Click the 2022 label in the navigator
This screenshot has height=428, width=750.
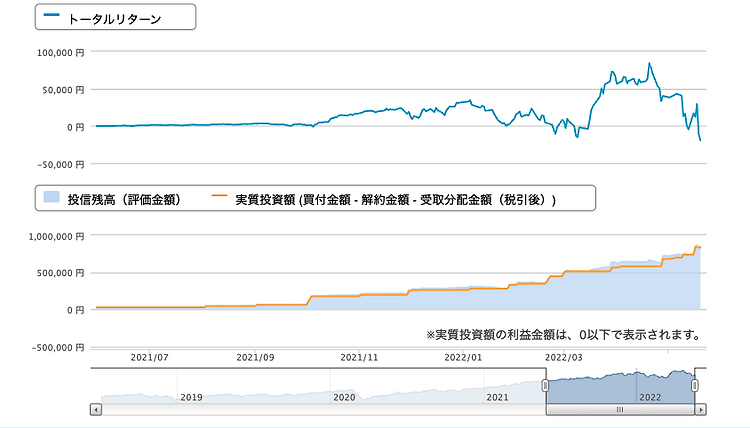(650, 397)
